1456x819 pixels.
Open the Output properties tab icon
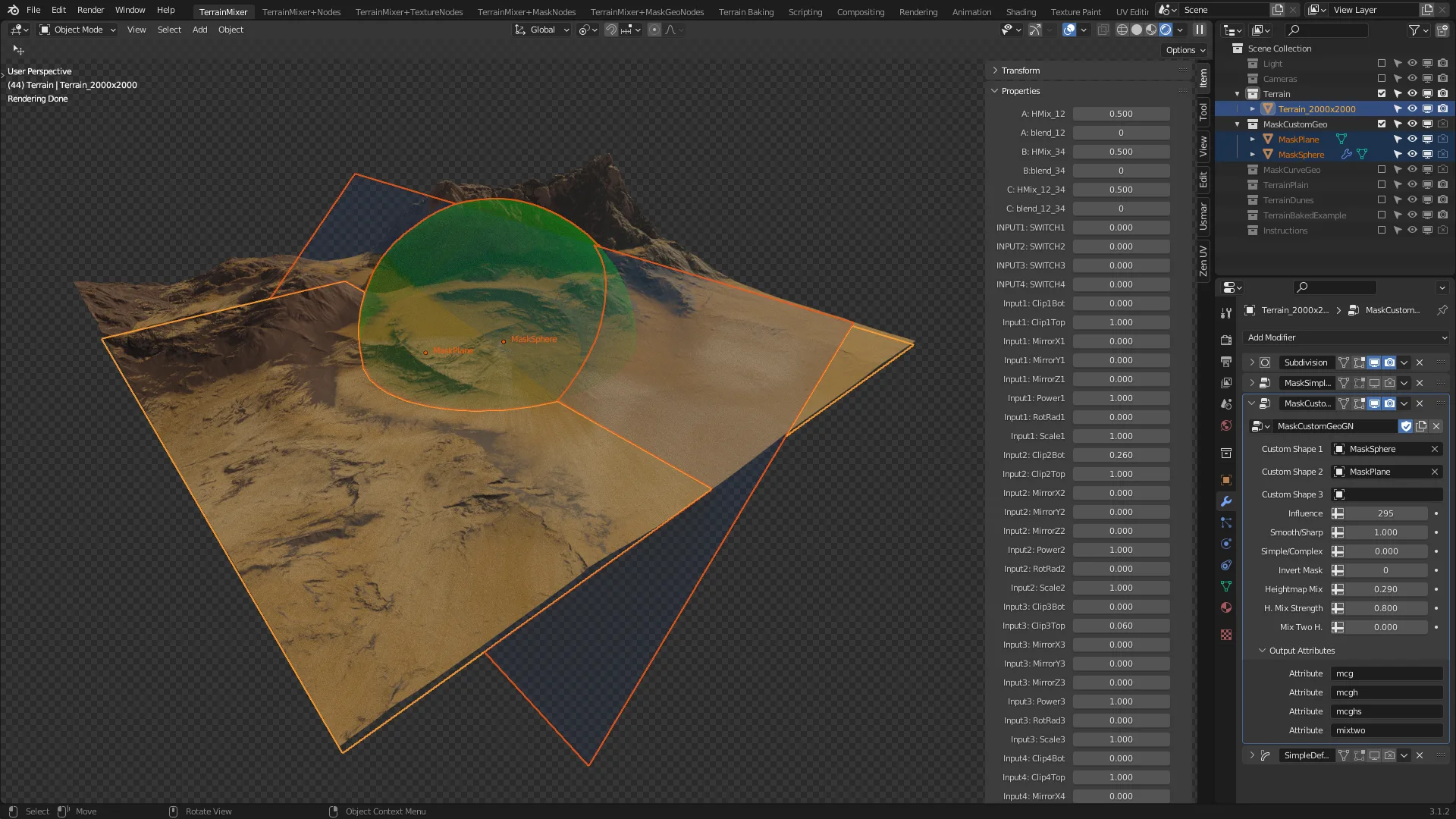click(1226, 362)
